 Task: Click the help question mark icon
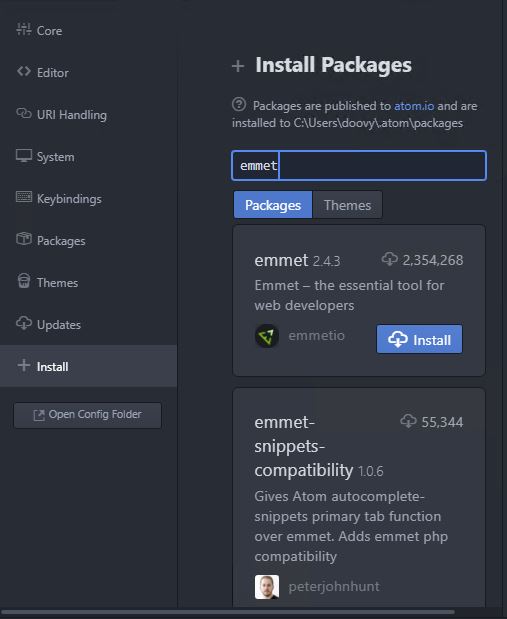click(x=239, y=105)
